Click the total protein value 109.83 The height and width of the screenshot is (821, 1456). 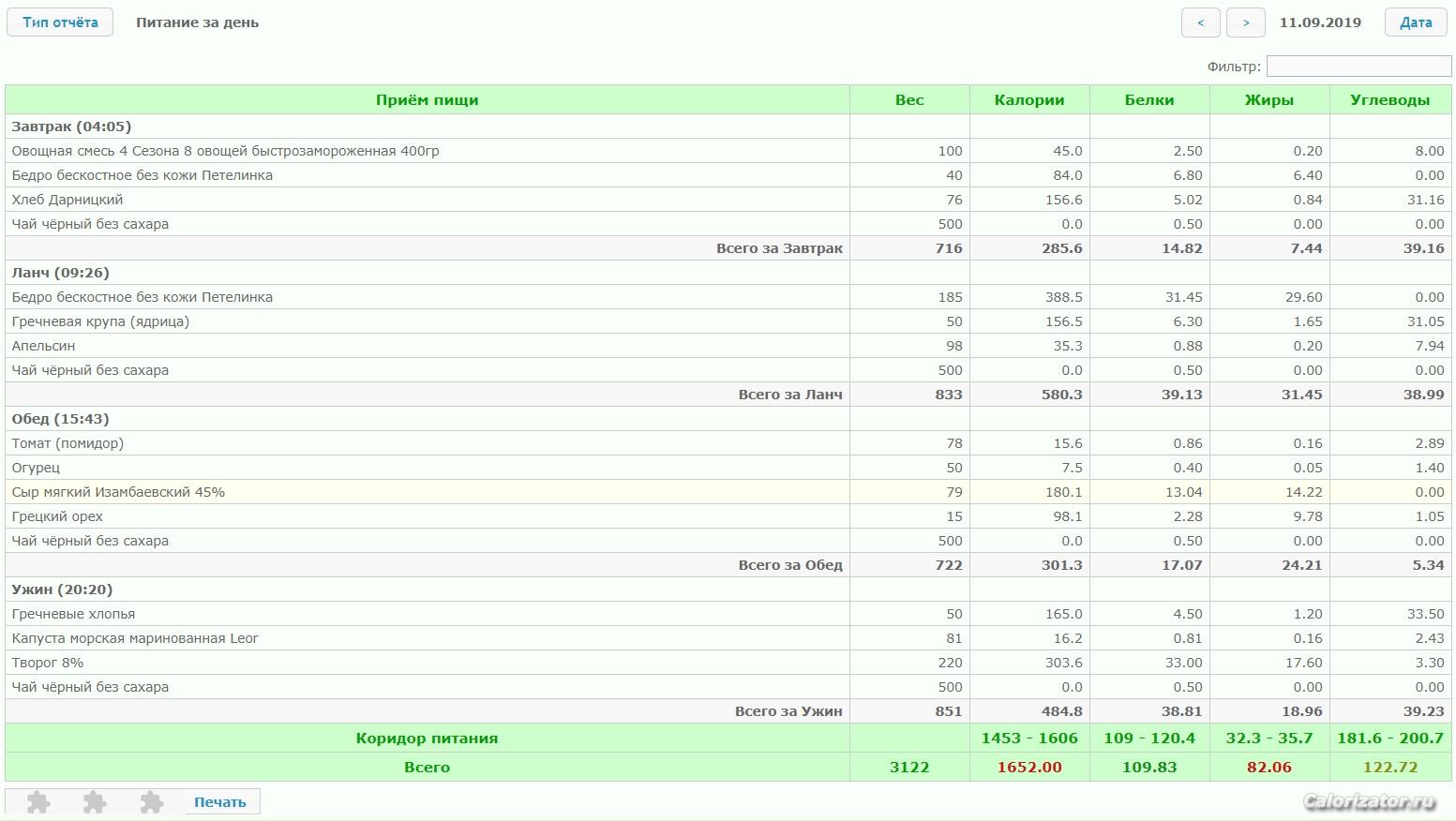point(1149,768)
